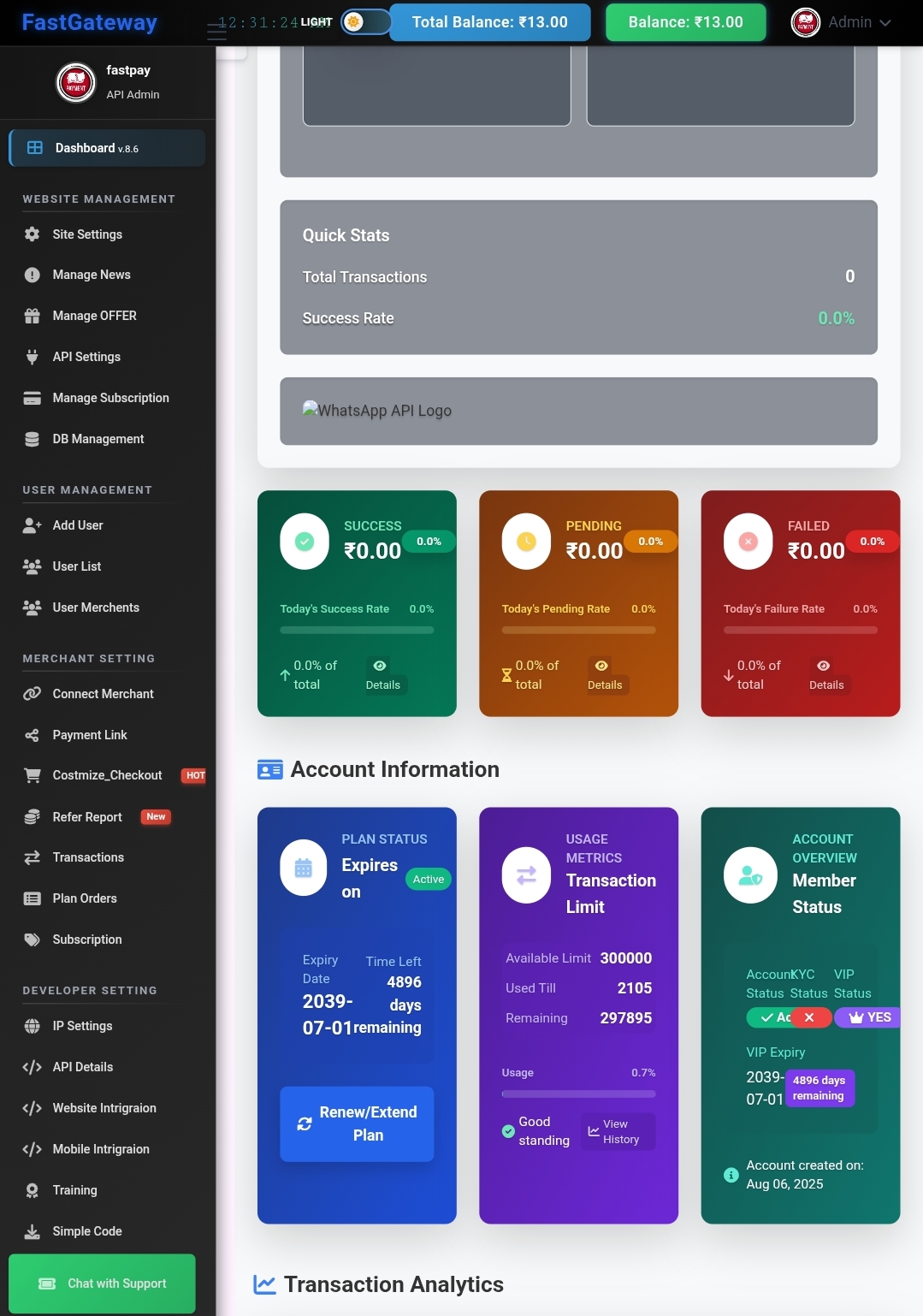923x1316 pixels.
Task: Click the Add User person icon
Action: [x=33, y=525]
